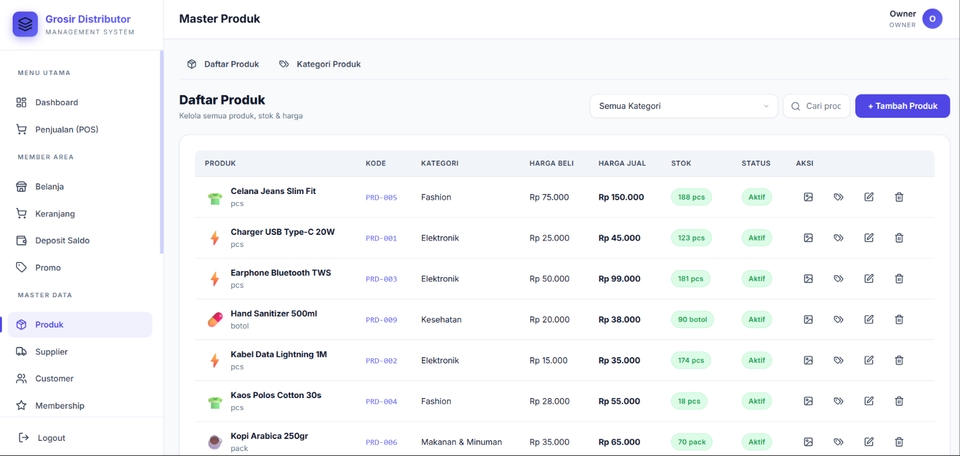Screen dimensions: 960x456
Task: Click the Cari produk search field
Action: point(817,106)
